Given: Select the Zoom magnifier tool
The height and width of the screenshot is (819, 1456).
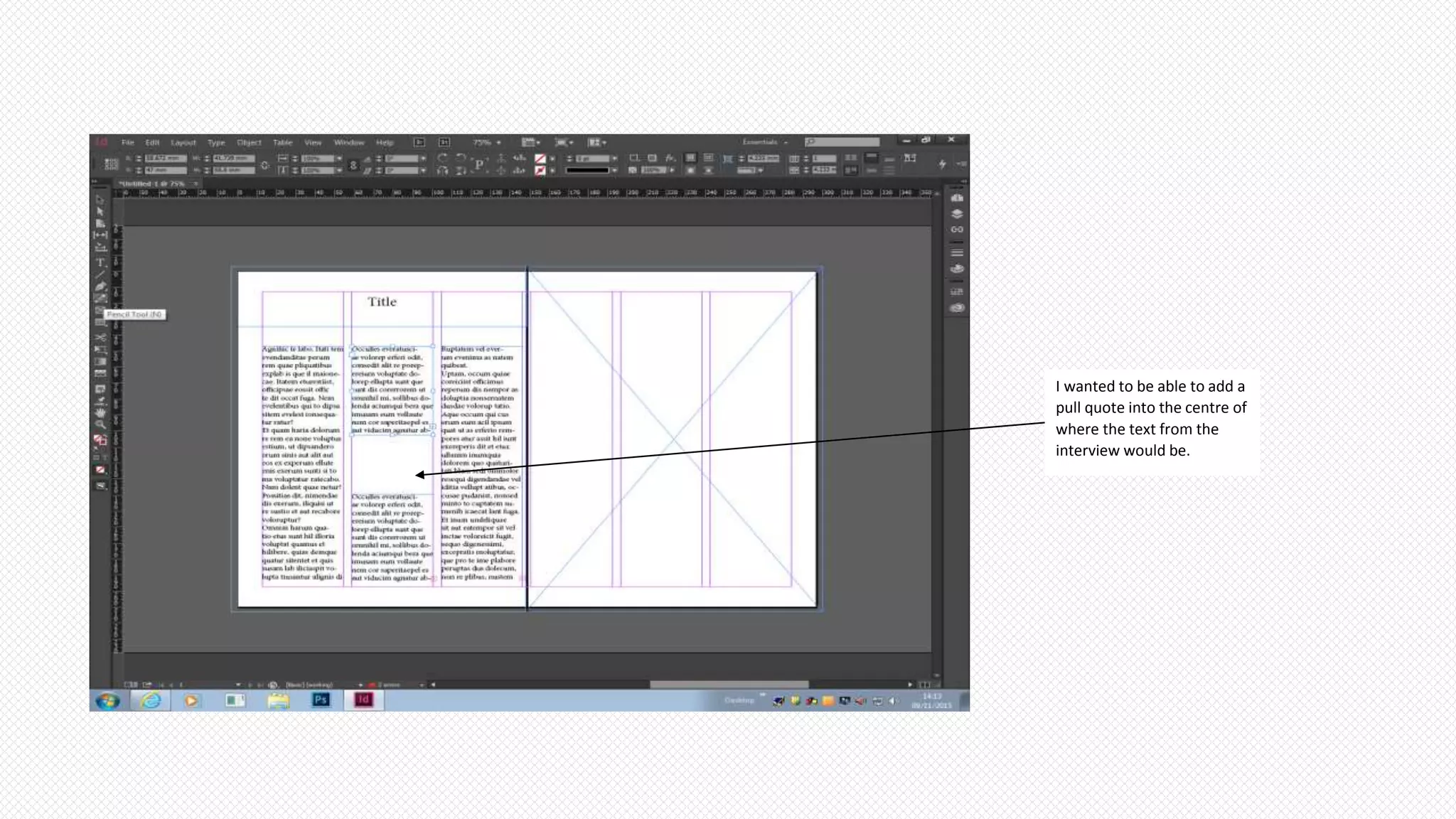Looking at the screenshot, I should [x=100, y=424].
